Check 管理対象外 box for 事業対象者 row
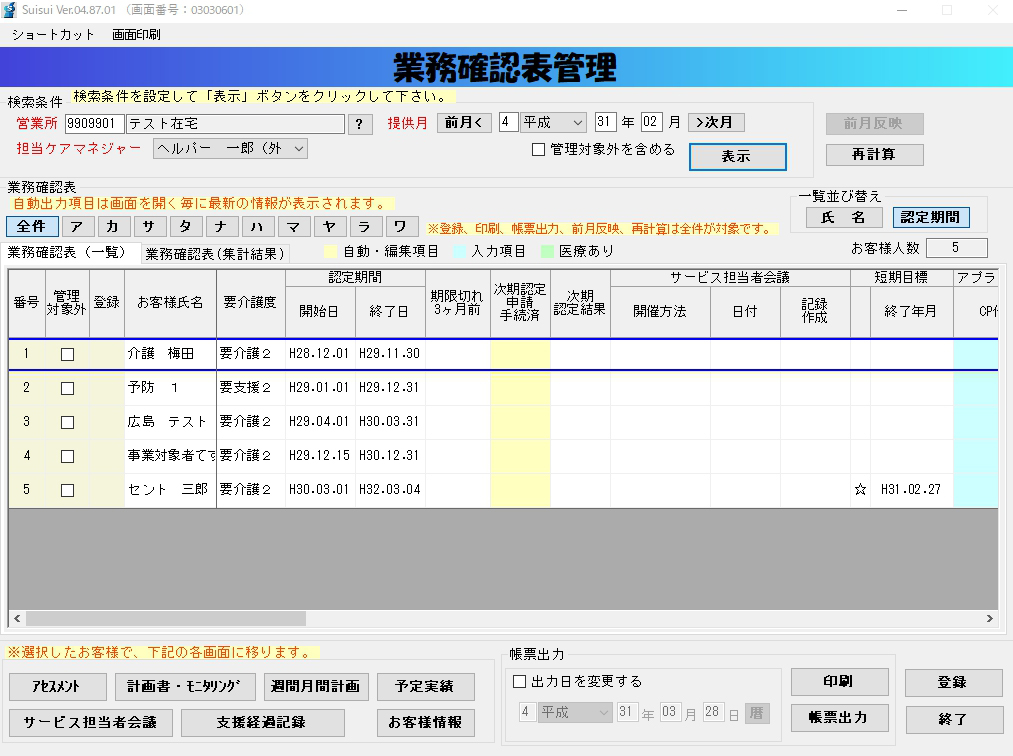This screenshot has width=1013, height=756. click(x=67, y=456)
